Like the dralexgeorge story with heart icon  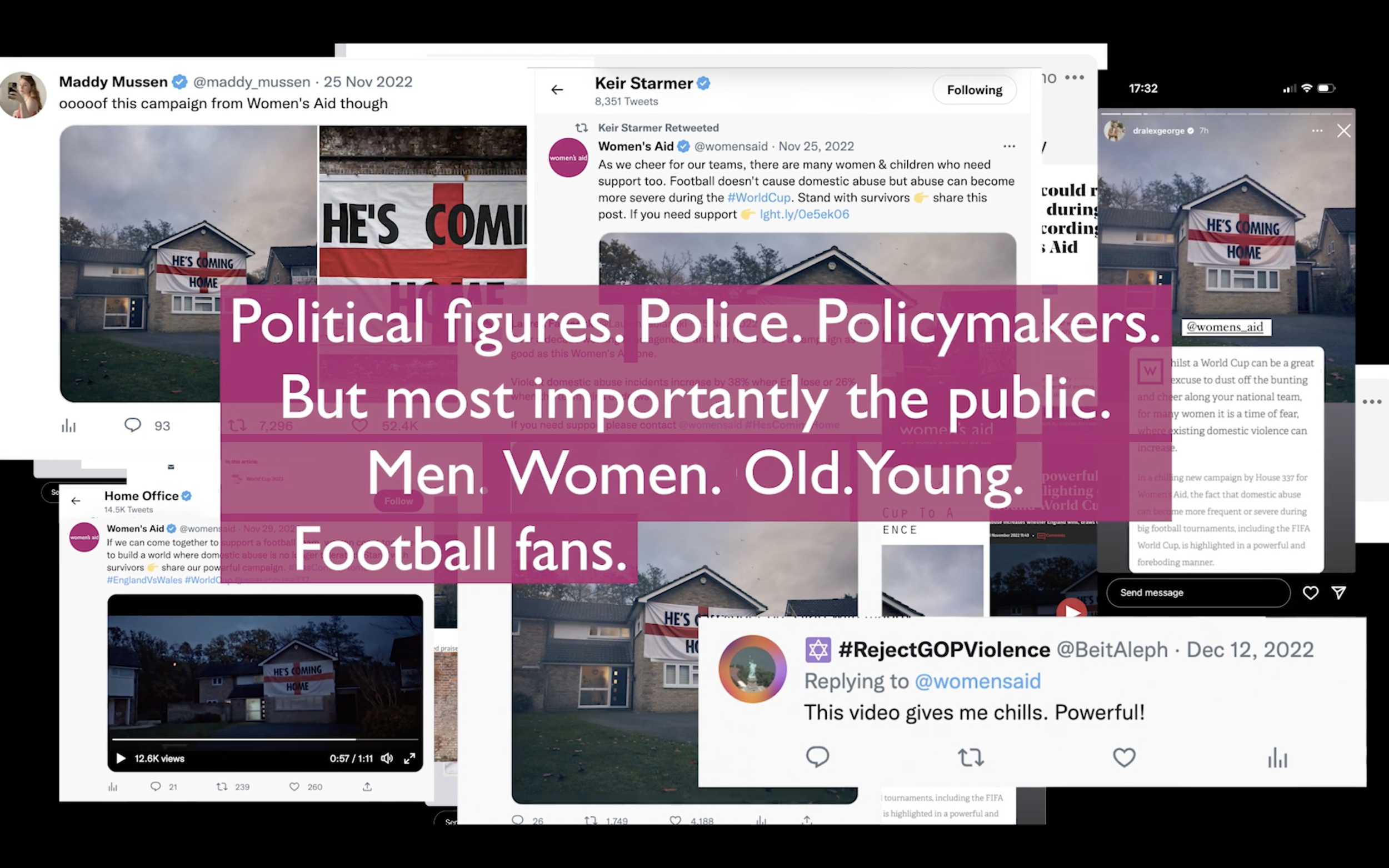pyautogui.click(x=1310, y=593)
